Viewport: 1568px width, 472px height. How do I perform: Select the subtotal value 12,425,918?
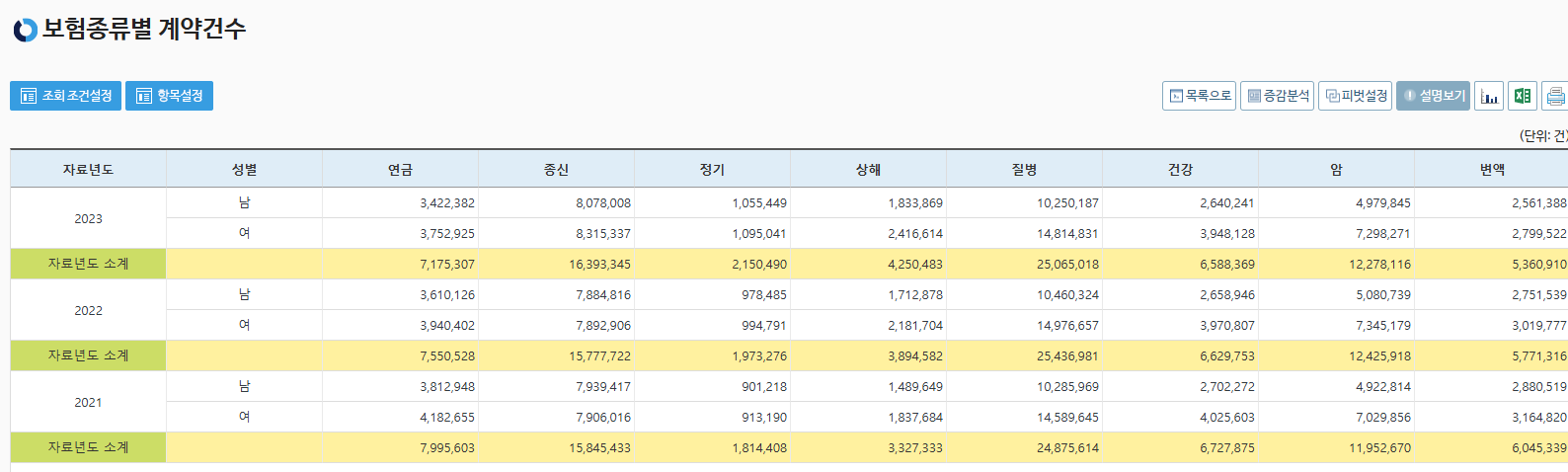1380,356
